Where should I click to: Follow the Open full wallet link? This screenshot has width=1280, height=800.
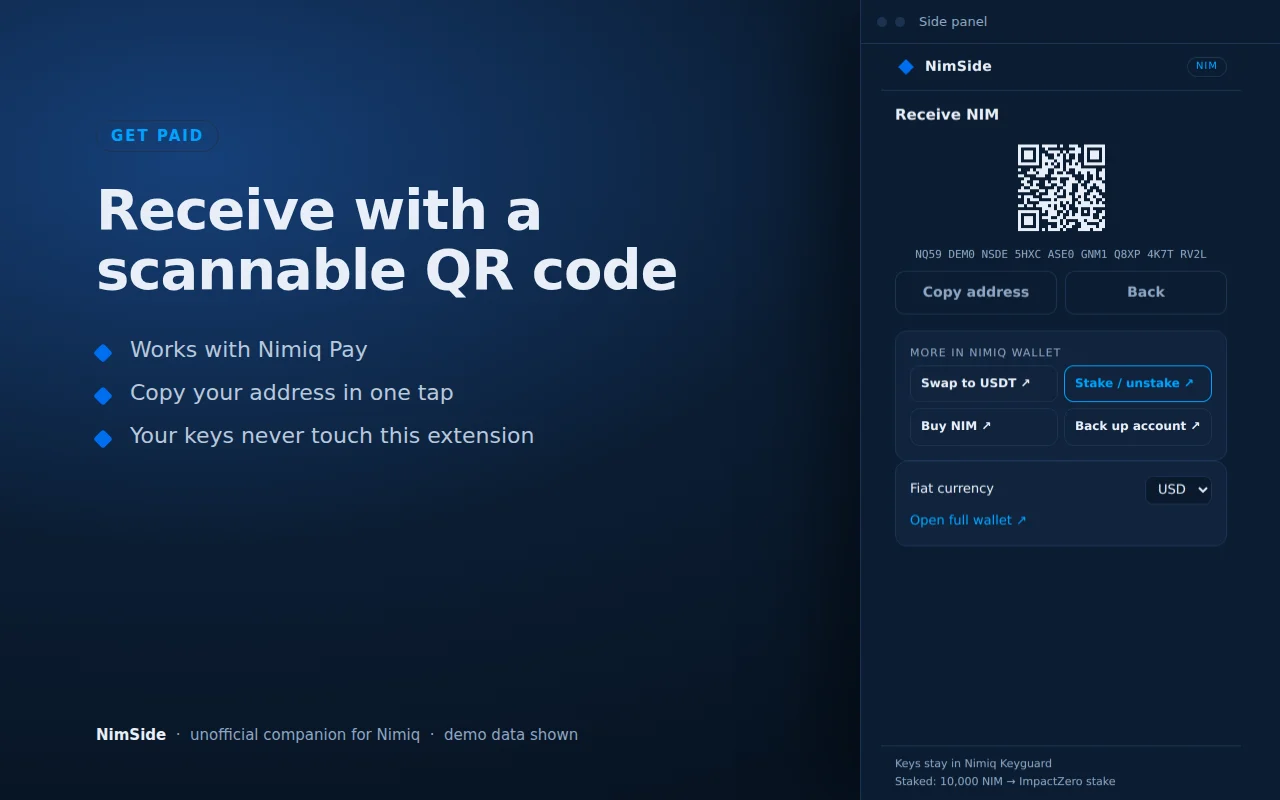[968, 520]
